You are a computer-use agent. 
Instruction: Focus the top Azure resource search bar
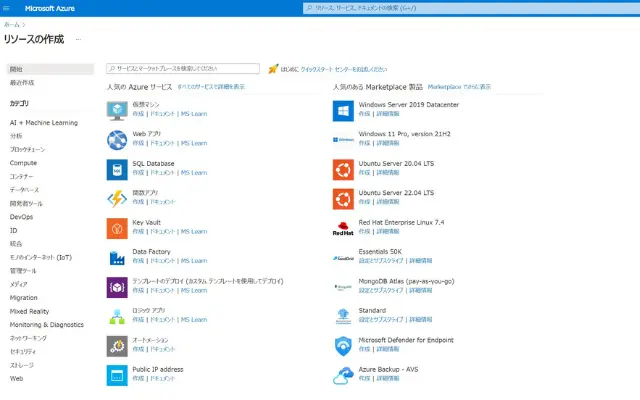pos(471,8)
